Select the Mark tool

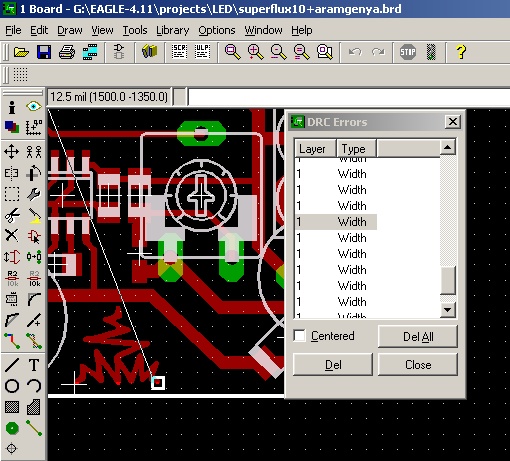[x=34, y=127]
